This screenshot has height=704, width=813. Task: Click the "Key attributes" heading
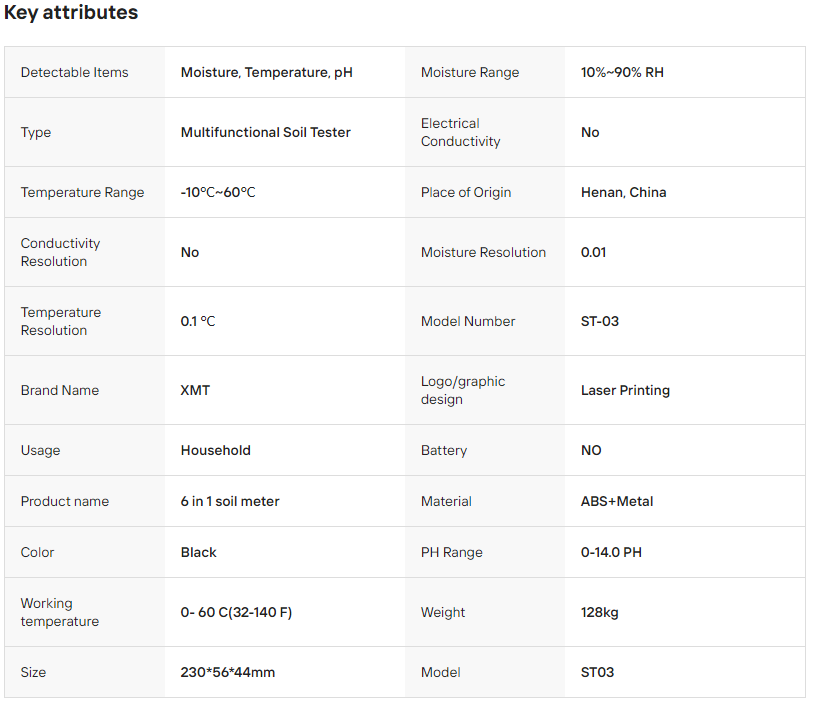[x=71, y=13]
